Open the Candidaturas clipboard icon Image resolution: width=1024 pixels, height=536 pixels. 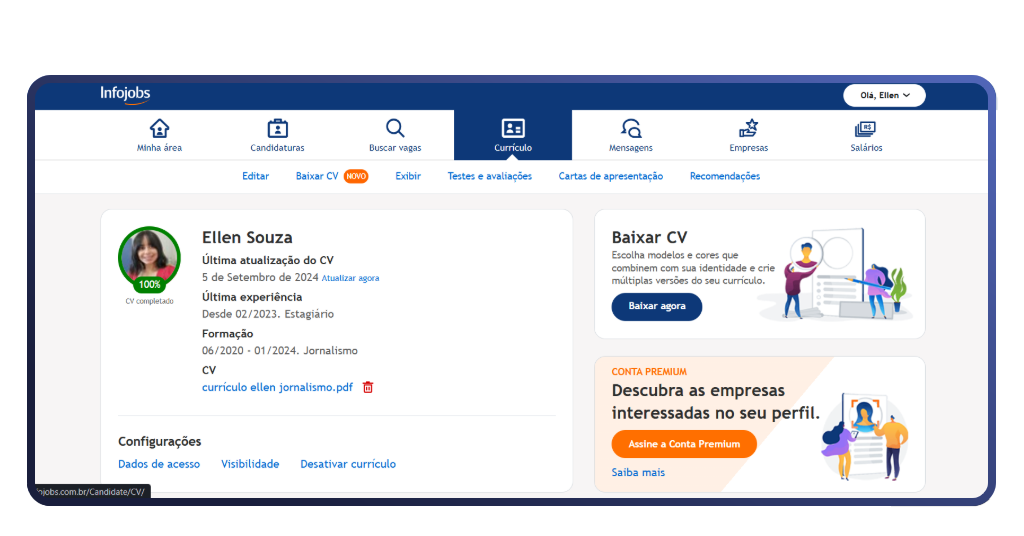pyautogui.click(x=278, y=128)
